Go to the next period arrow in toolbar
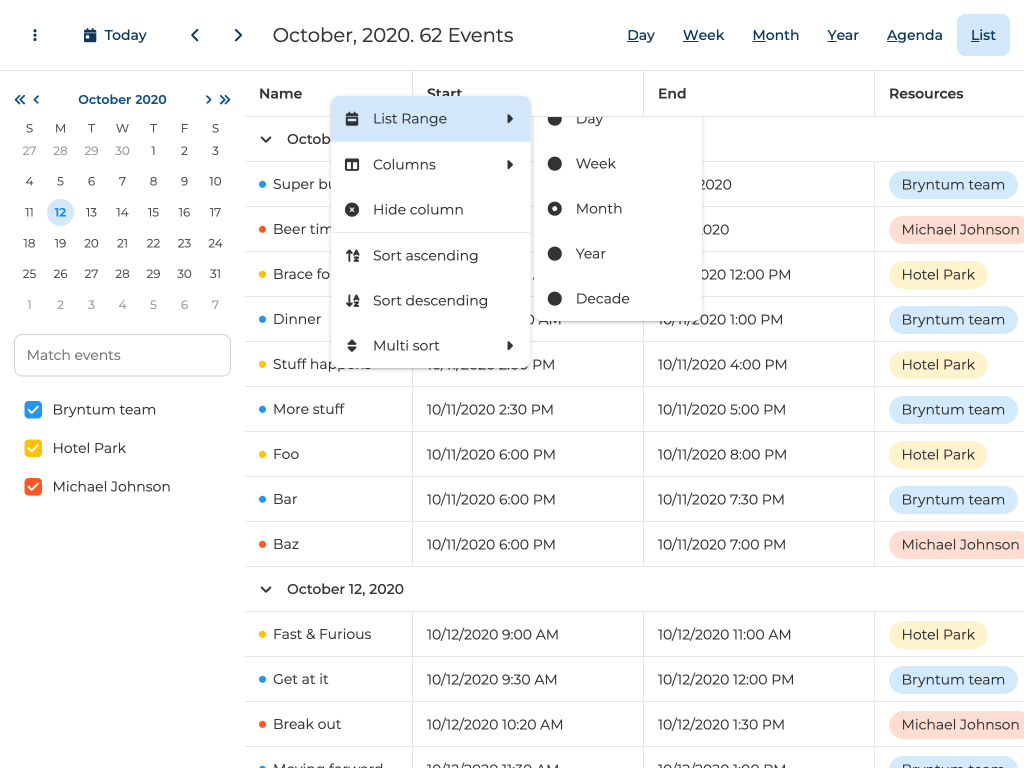 tap(238, 35)
